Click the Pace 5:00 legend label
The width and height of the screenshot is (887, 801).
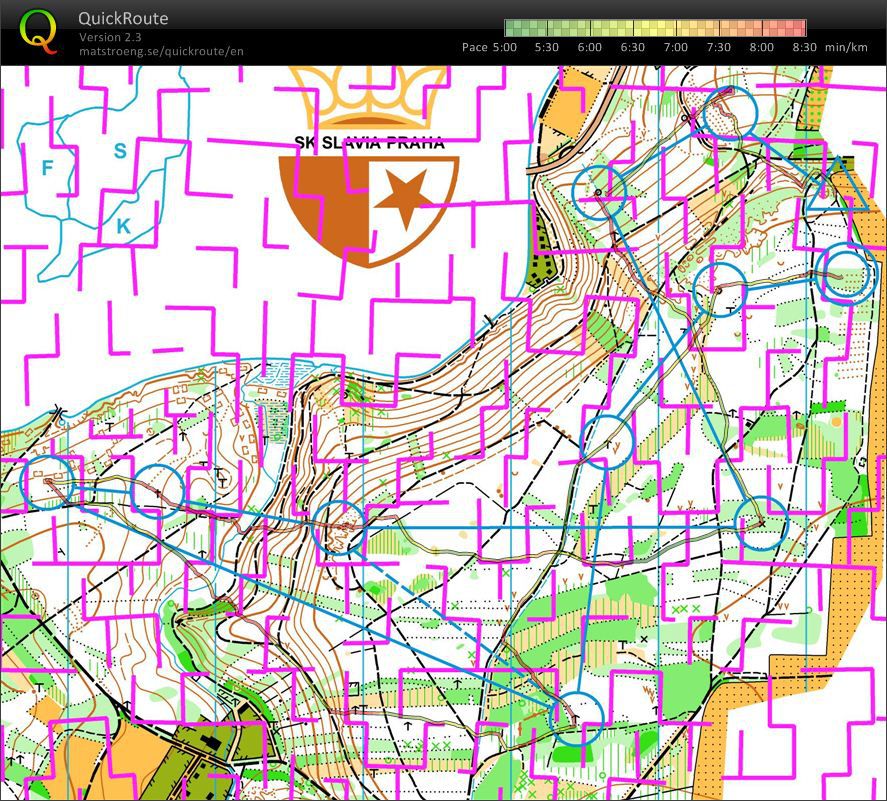(x=489, y=47)
